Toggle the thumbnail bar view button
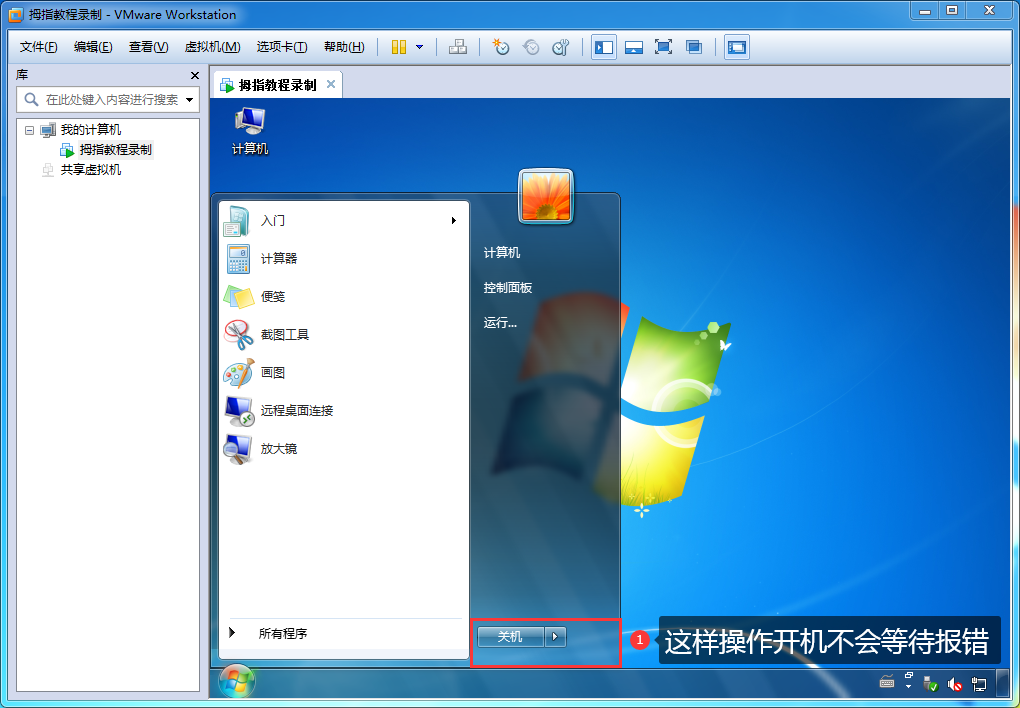Viewport: 1020px width, 708px height. pyautogui.click(x=633, y=47)
